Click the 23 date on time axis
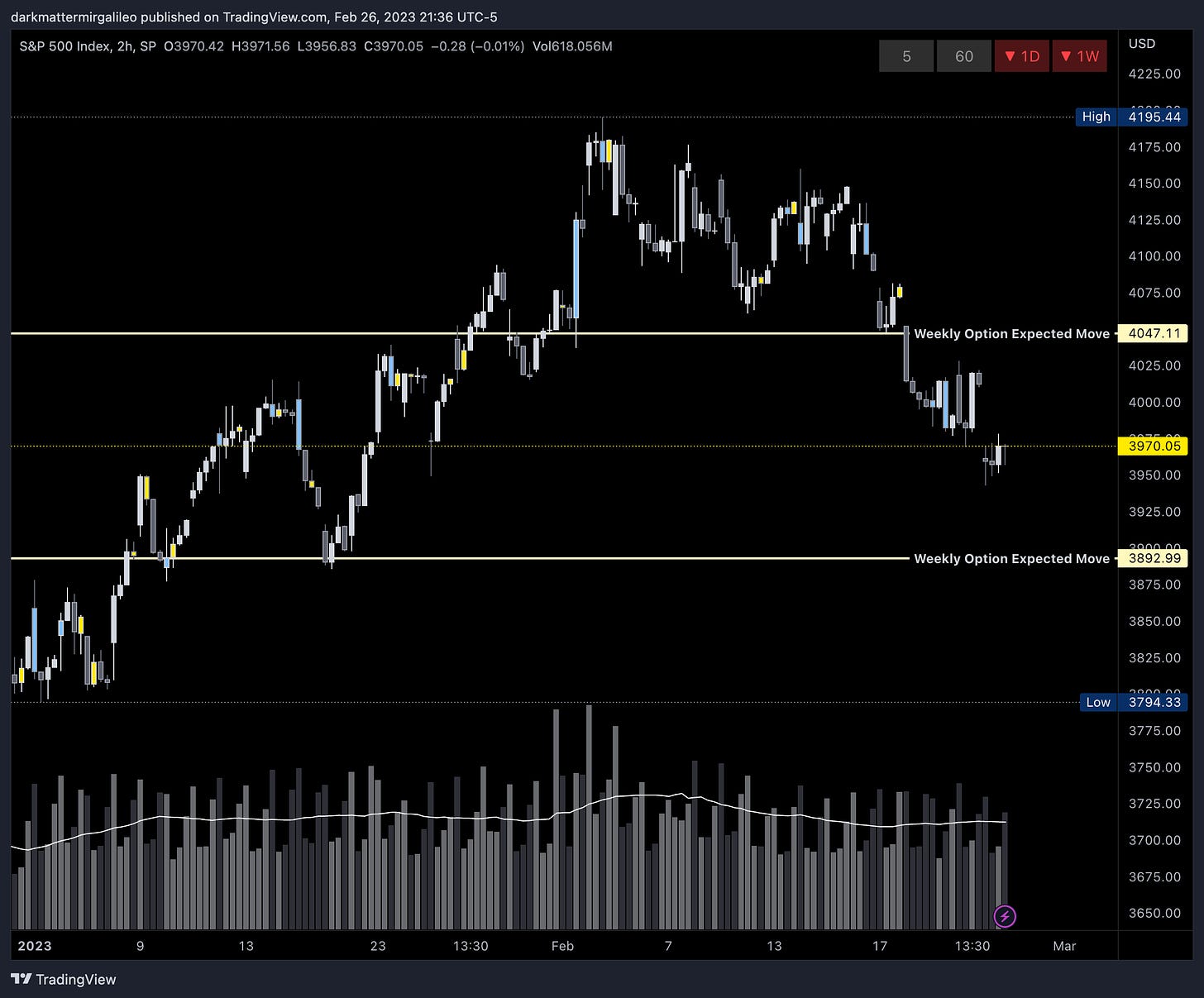Viewport: 1204px width, 998px height. (378, 946)
